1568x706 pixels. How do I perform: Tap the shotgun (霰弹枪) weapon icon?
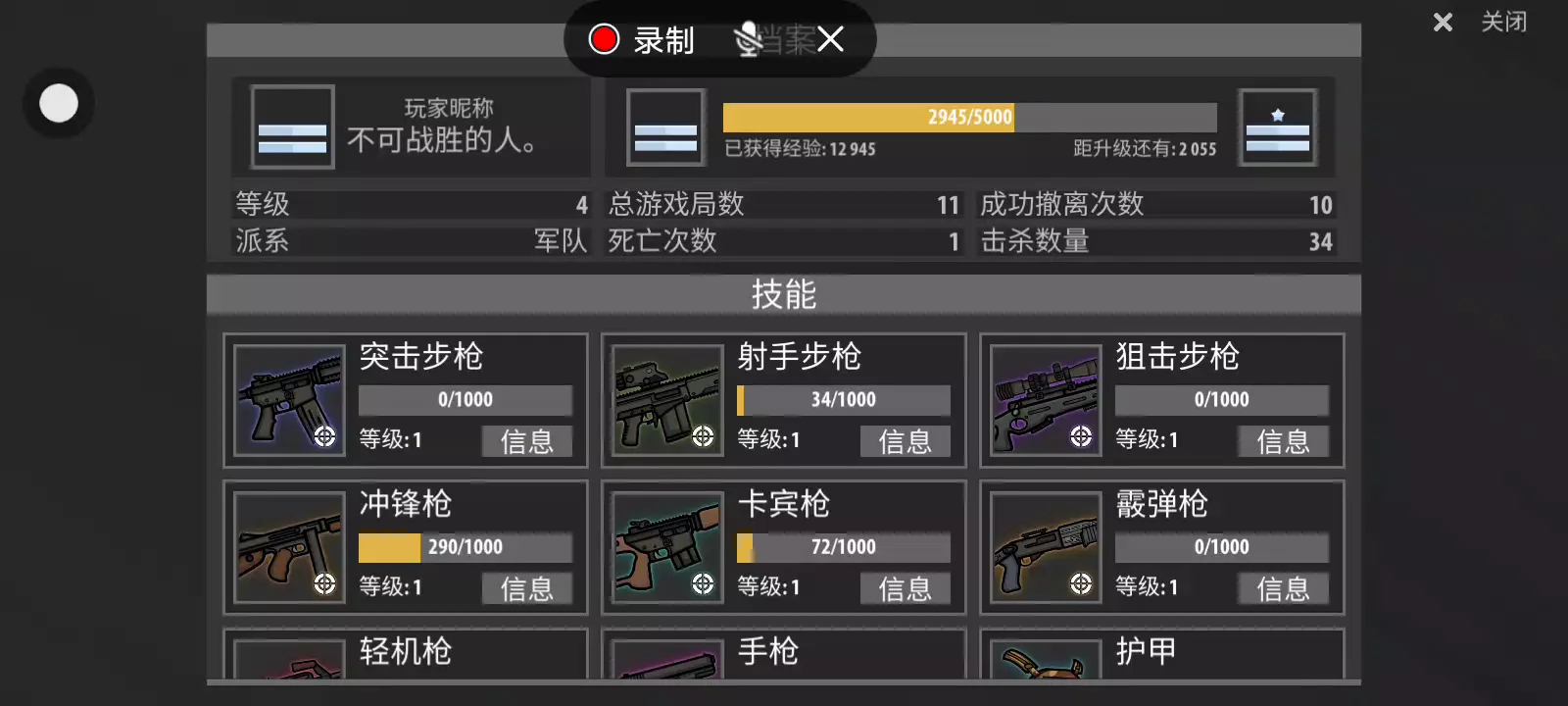[x=1047, y=547]
